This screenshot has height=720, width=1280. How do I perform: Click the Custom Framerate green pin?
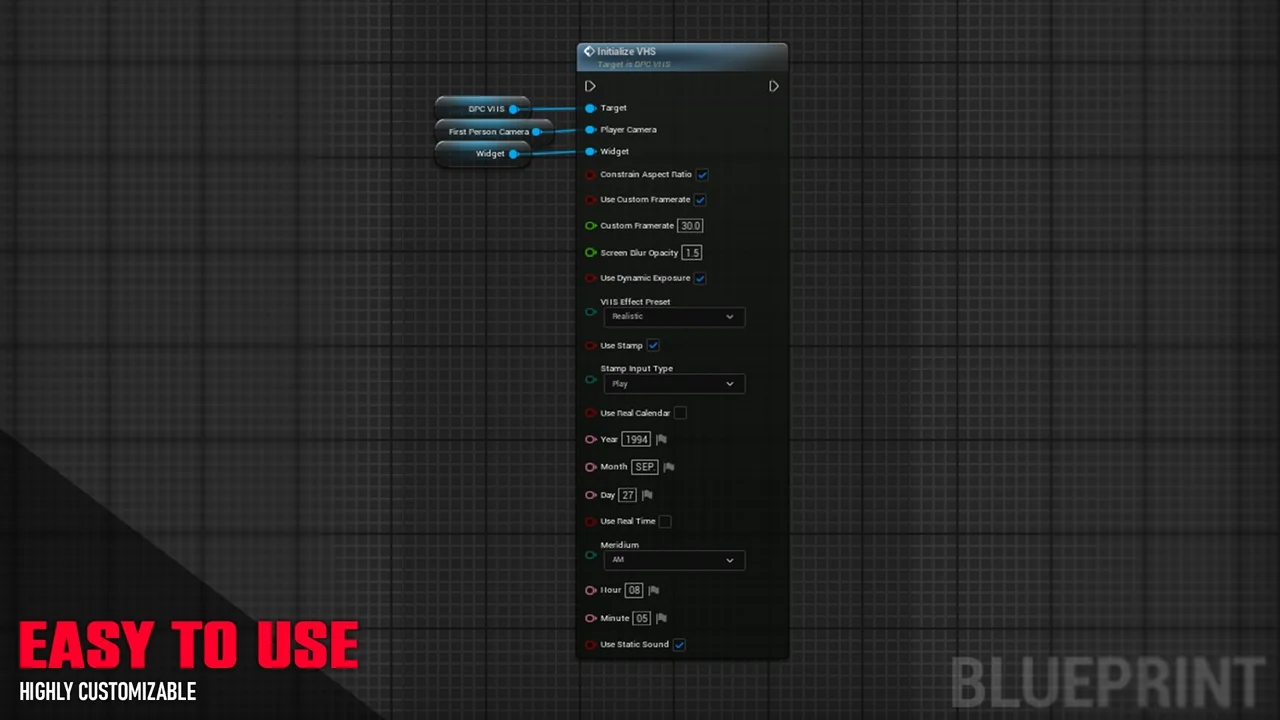tap(591, 226)
